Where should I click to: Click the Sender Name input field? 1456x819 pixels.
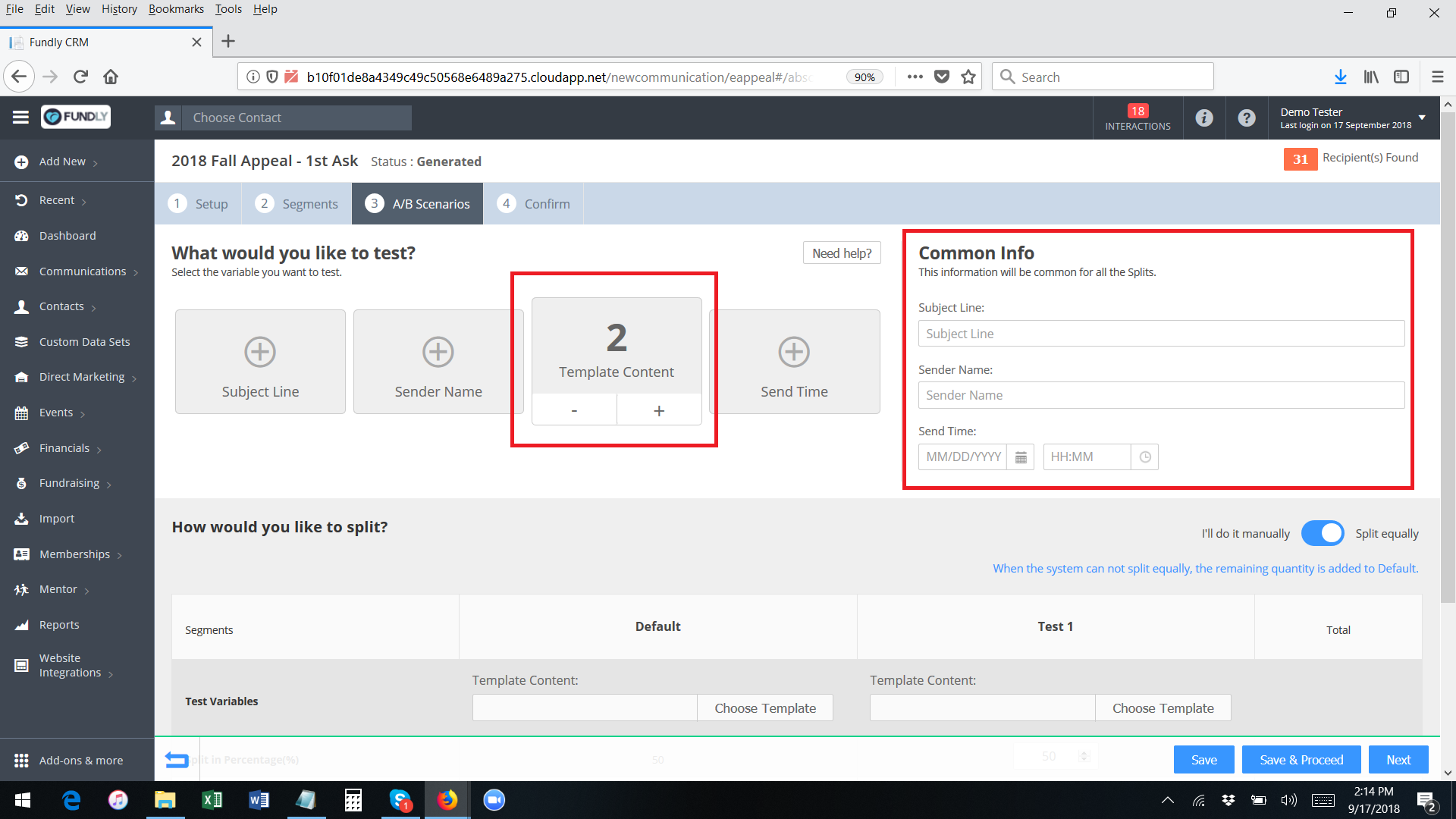pyautogui.click(x=1161, y=395)
